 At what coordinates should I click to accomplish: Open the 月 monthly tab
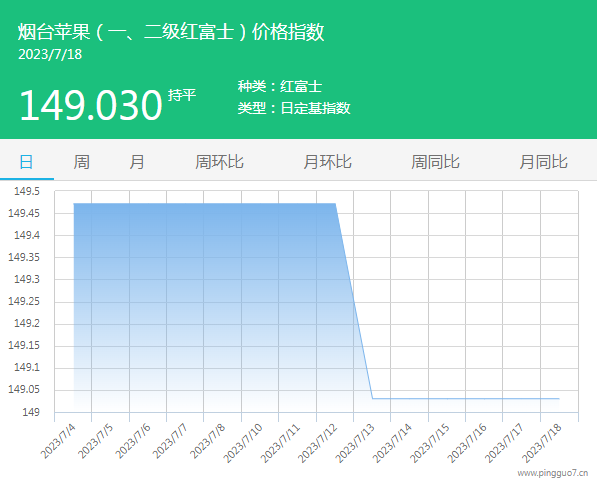pos(137,162)
